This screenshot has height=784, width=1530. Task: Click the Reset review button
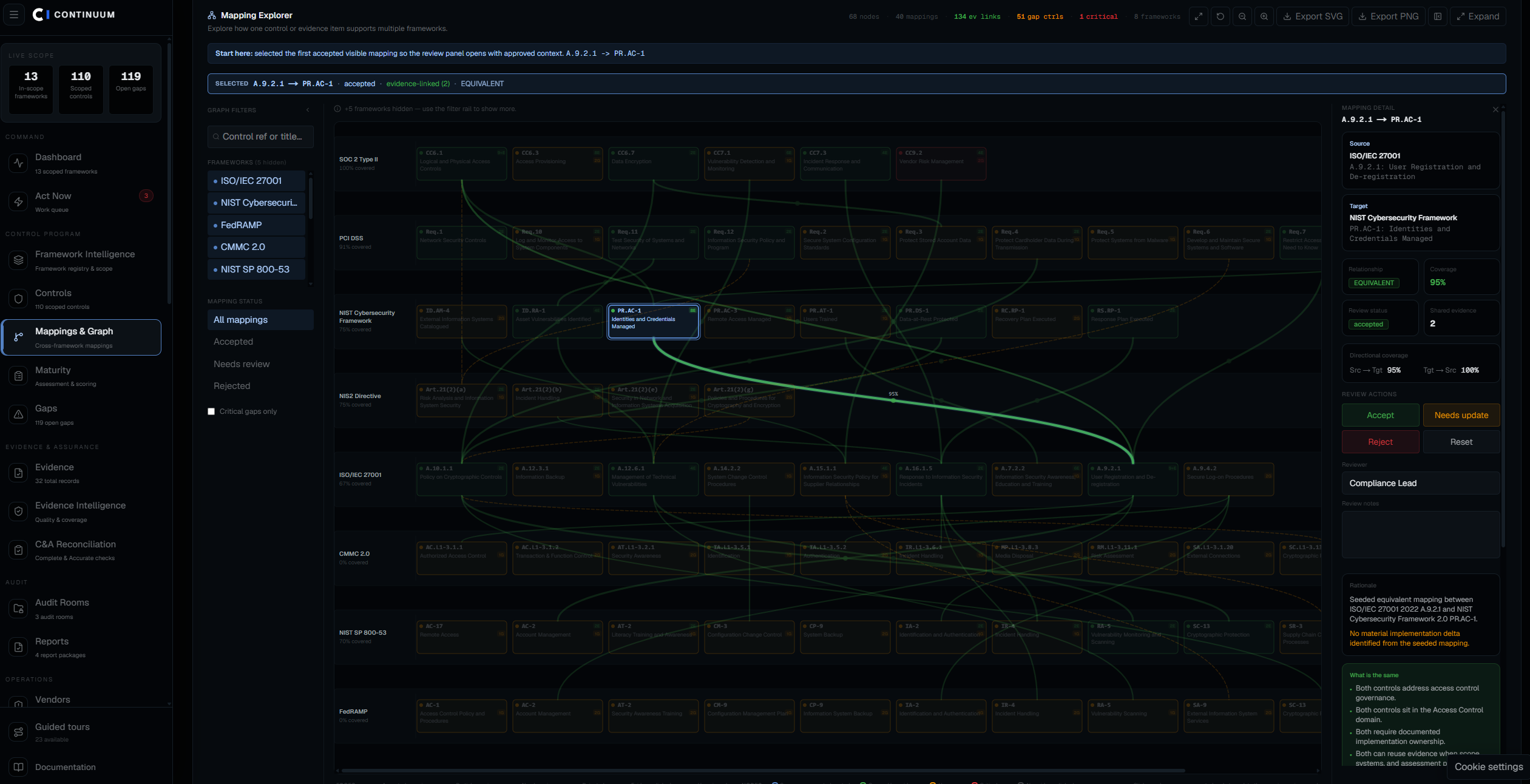[1461, 442]
